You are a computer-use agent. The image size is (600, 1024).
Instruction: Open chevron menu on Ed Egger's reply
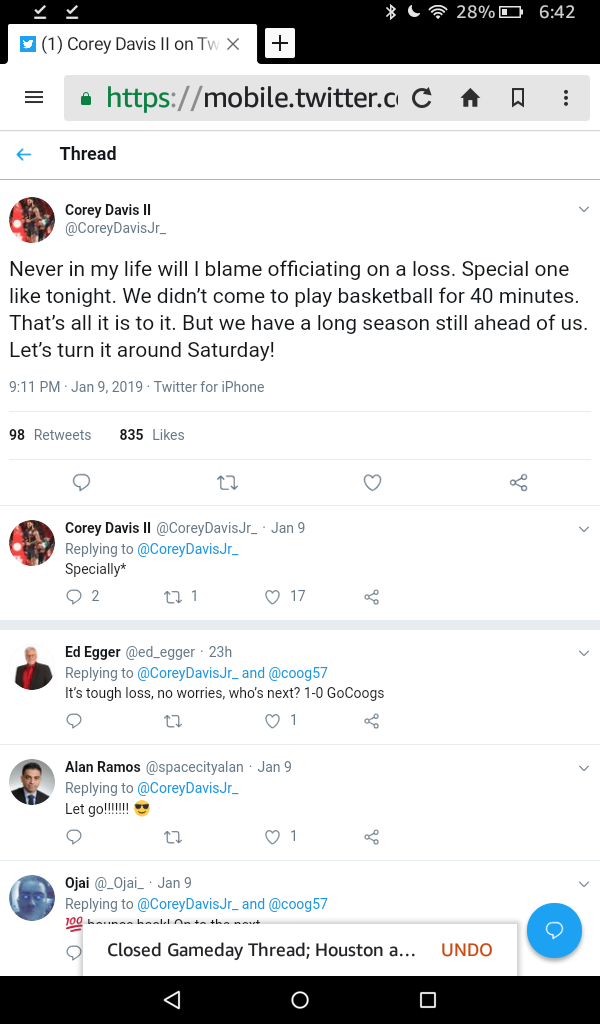pyautogui.click(x=584, y=653)
